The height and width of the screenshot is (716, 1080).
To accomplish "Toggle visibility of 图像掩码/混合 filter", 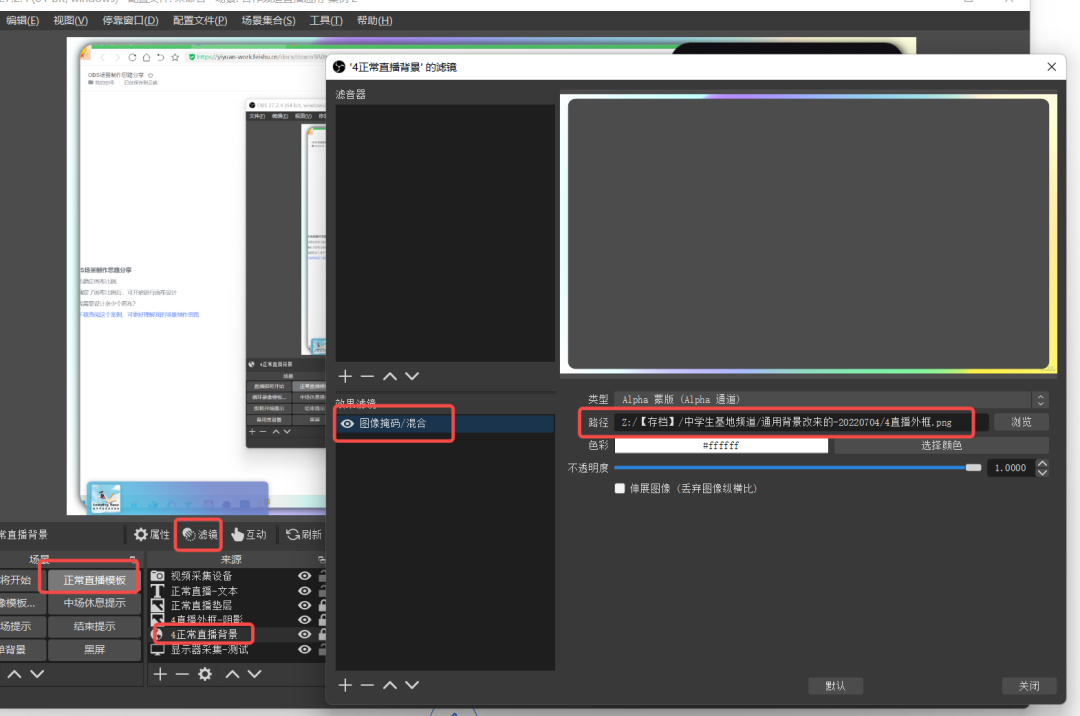I will [347, 424].
